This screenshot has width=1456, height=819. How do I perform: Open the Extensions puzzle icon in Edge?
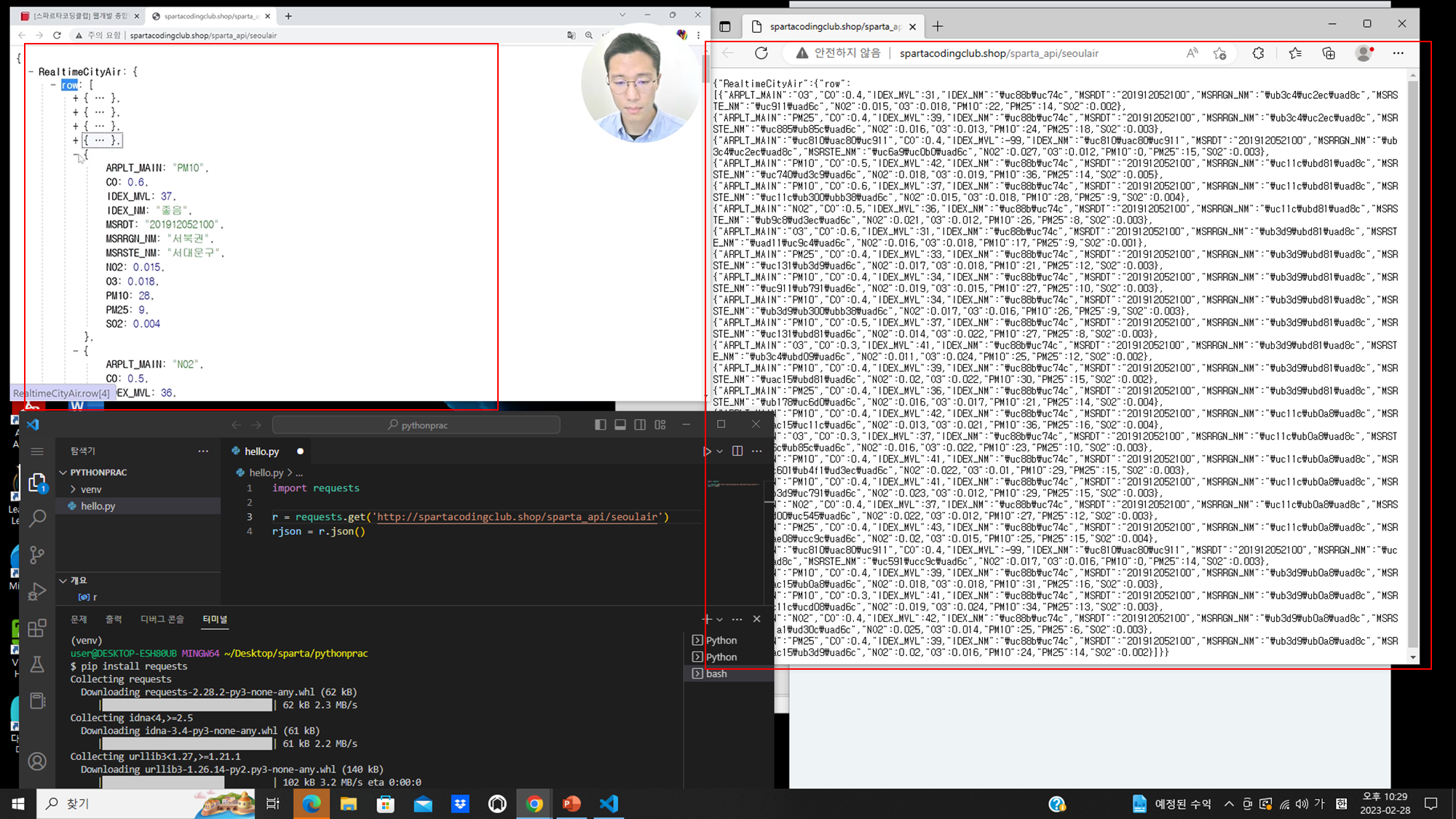click(1258, 53)
